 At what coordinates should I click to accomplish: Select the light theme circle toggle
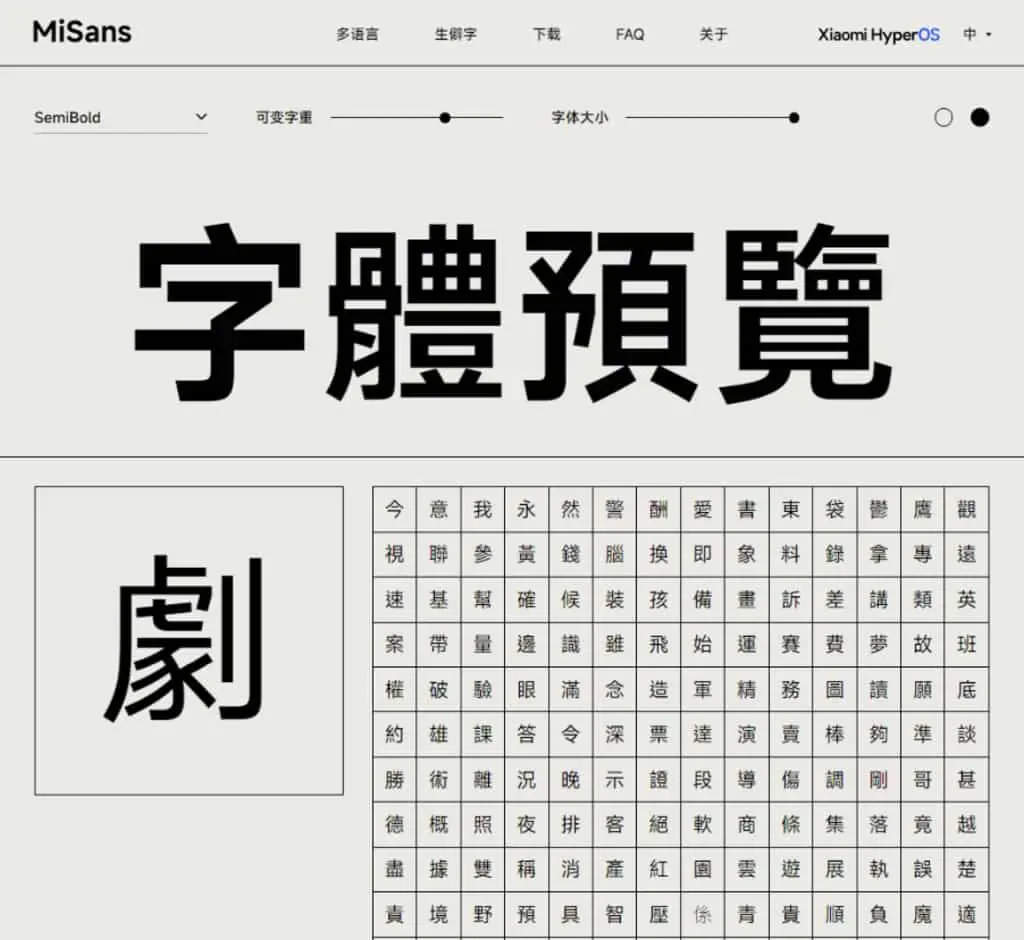point(943,118)
